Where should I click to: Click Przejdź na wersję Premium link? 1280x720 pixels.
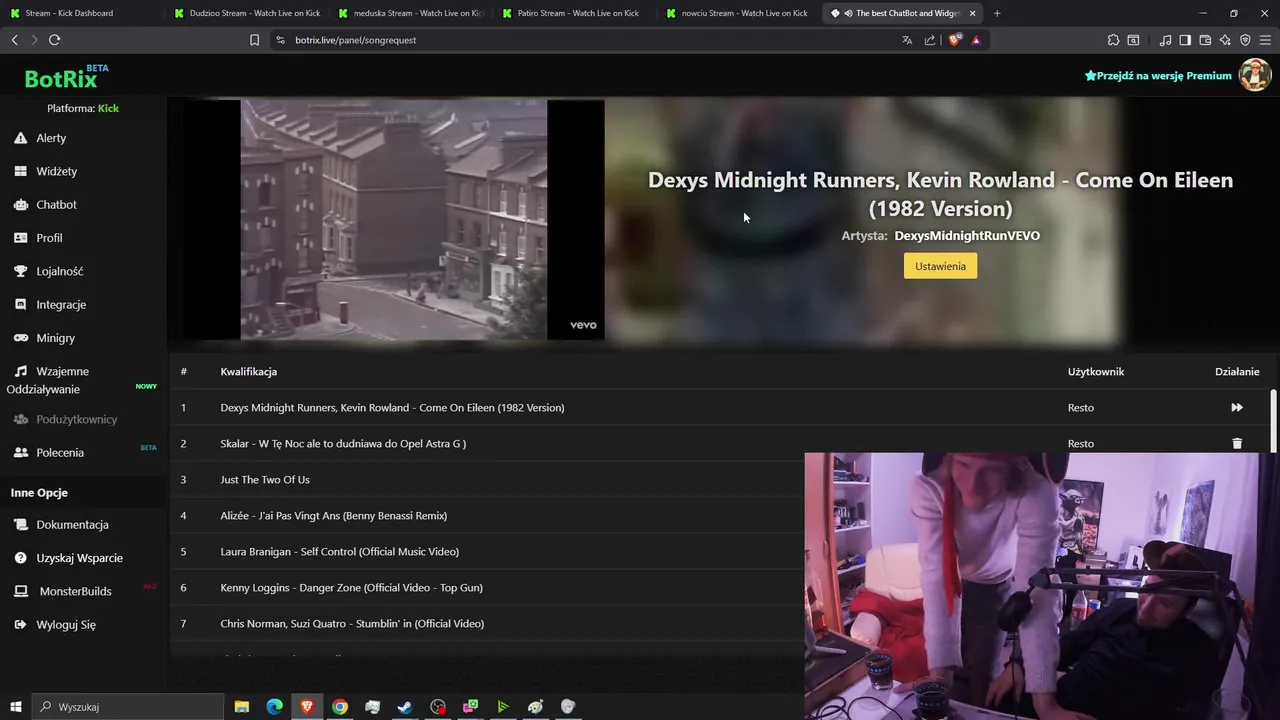[x=1158, y=76]
